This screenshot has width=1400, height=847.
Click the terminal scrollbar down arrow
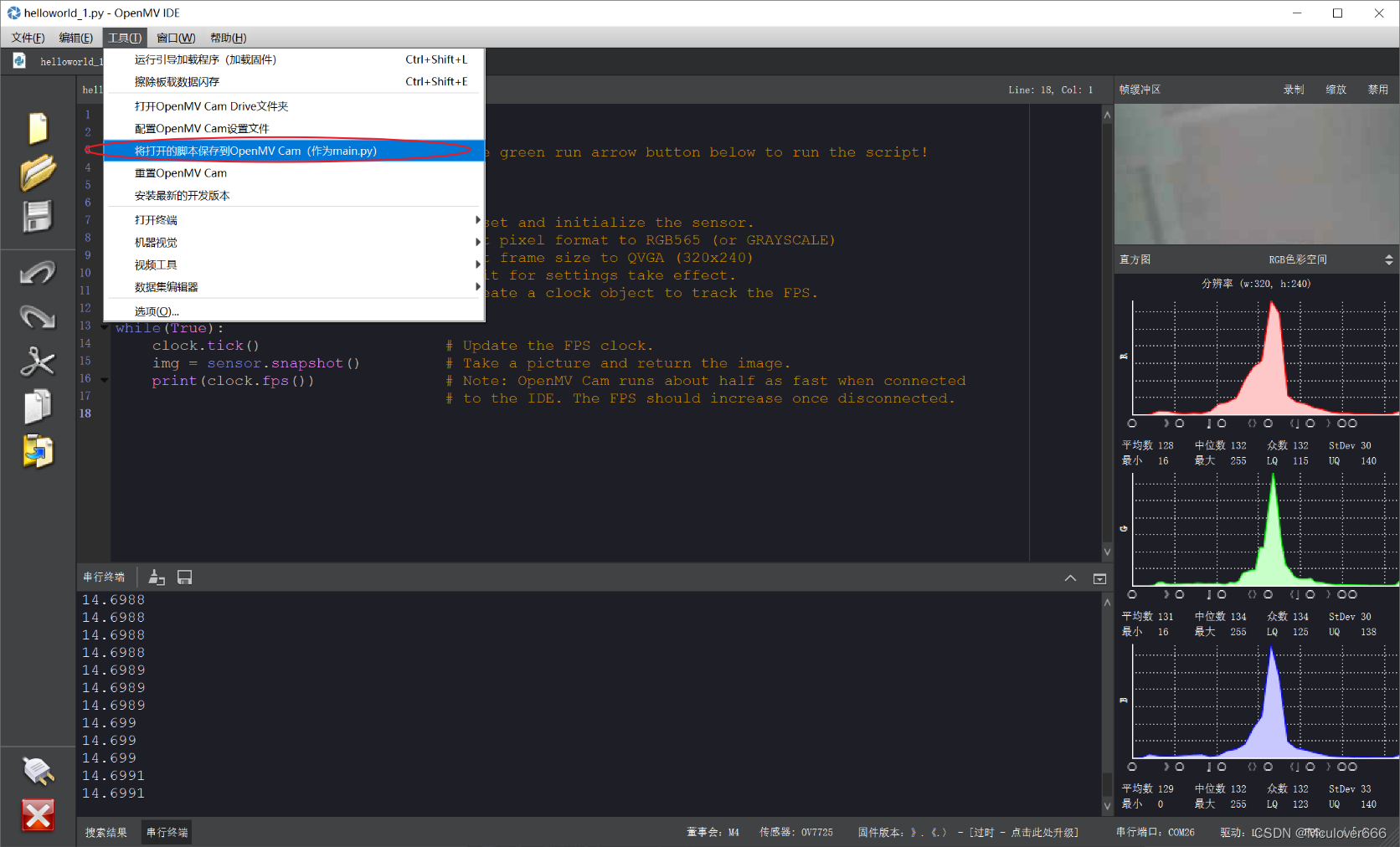point(1107,807)
